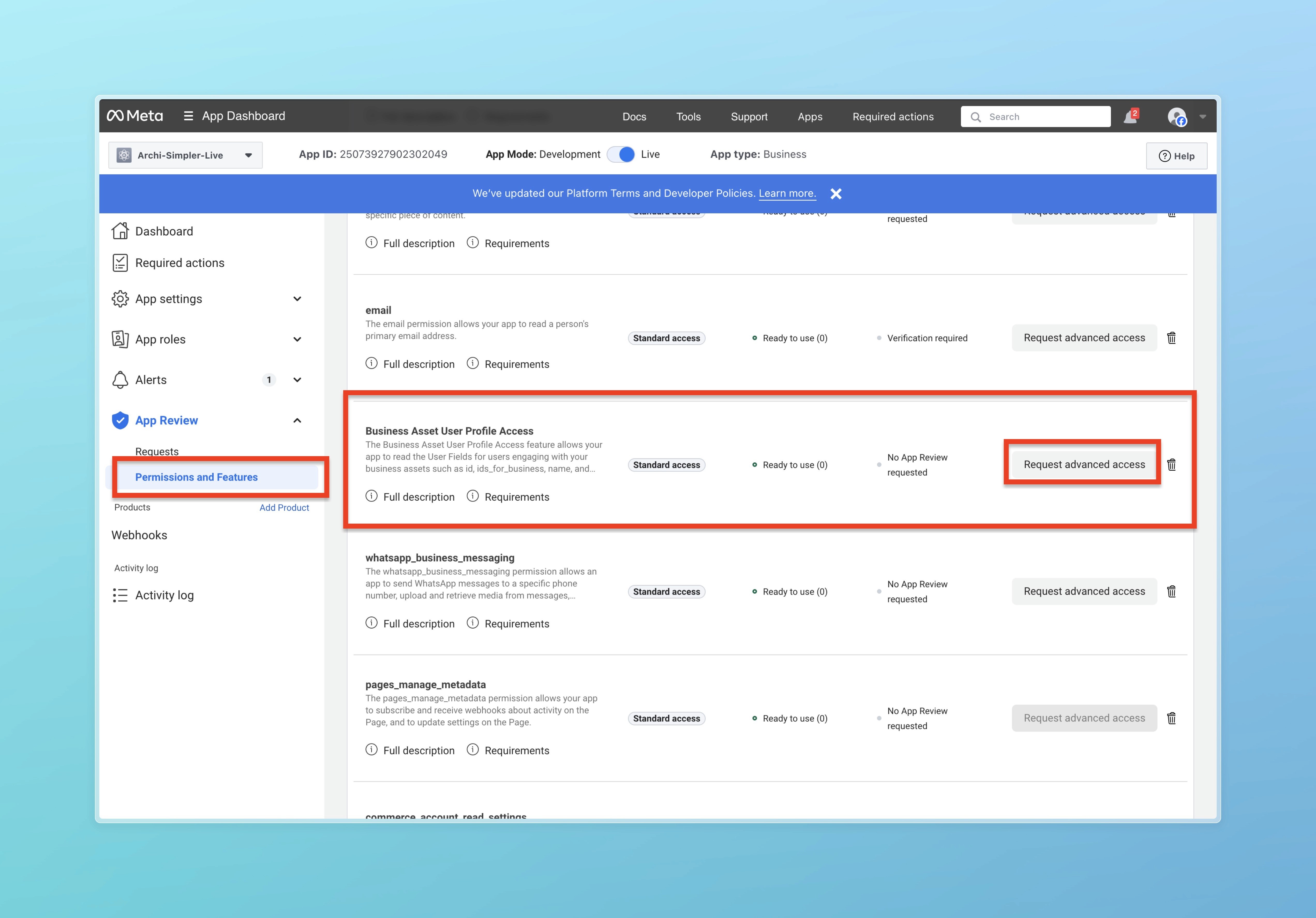Click trash icon for pages_manage_metadata
This screenshot has height=918, width=1316.
(1172, 718)
